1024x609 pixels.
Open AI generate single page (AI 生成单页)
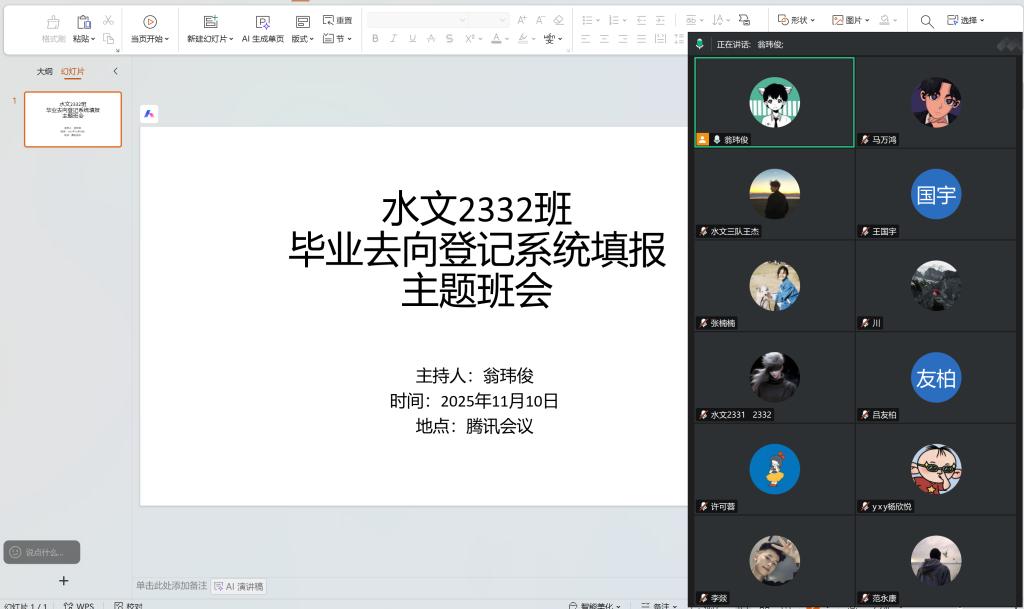(x=262, y=22)
